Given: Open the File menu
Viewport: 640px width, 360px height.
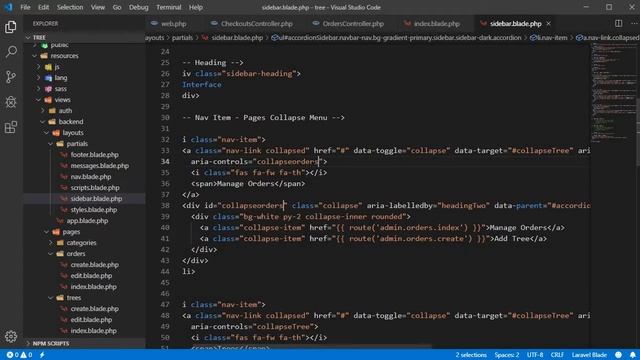Looking at the screenshot, I should [x=25, y=7].
